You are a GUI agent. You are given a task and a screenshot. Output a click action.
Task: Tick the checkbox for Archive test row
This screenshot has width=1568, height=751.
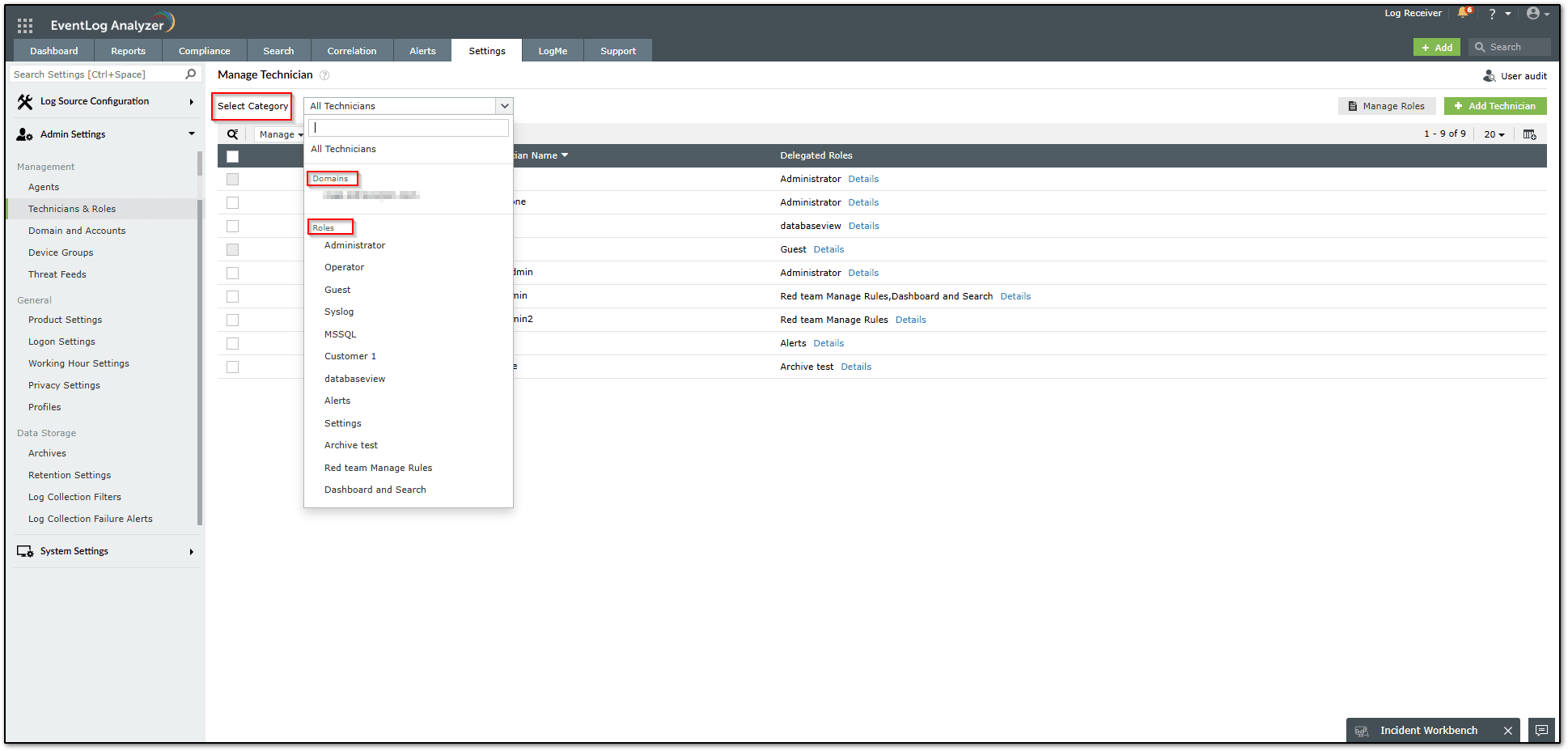tap(233, 367)
